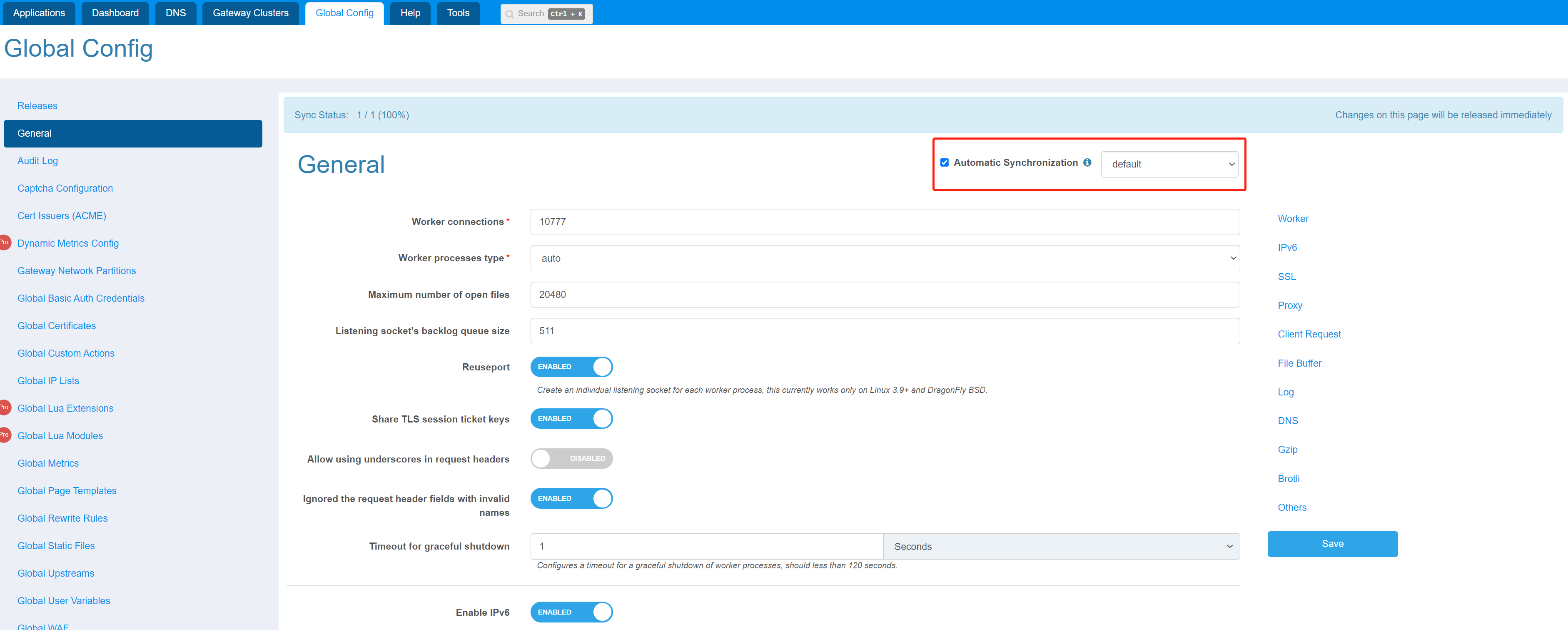Viewport: 1568px width, 630px height.
Task: Open Dynamic Metrics Config page
Action: click(x=68, y=243)
